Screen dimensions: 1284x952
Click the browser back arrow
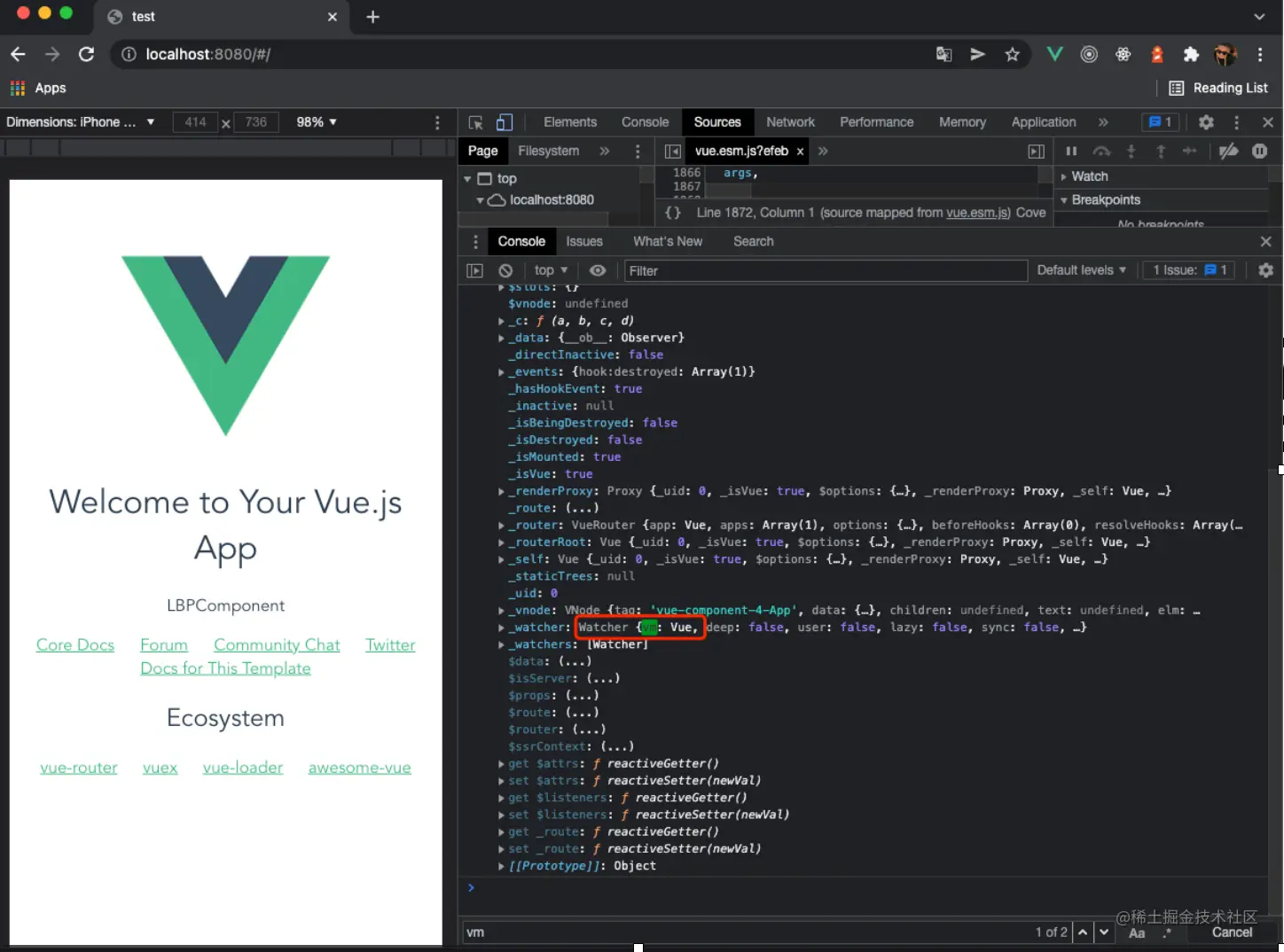[18, 54]
